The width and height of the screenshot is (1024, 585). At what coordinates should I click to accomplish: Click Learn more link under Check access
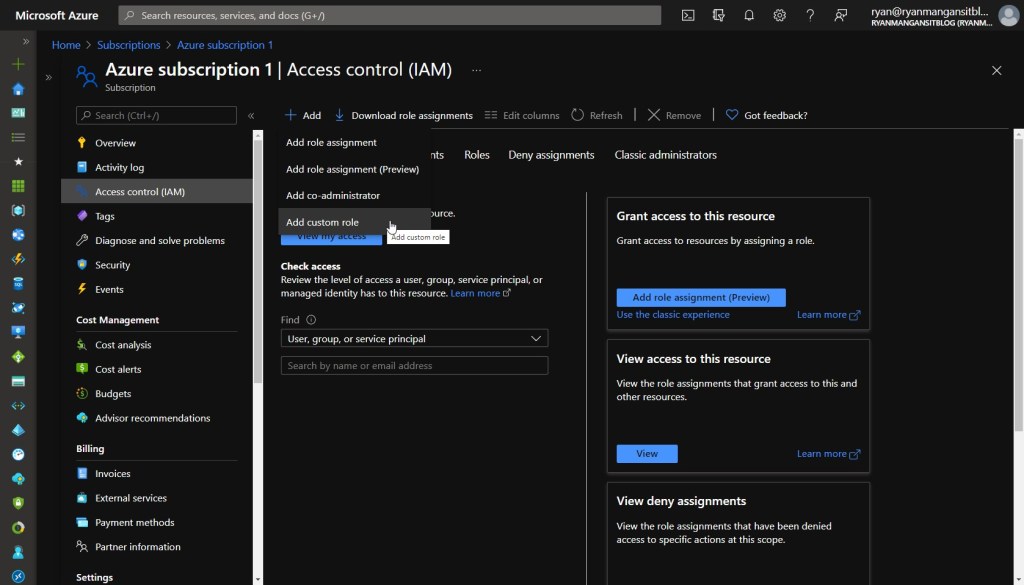coord(480,293)
